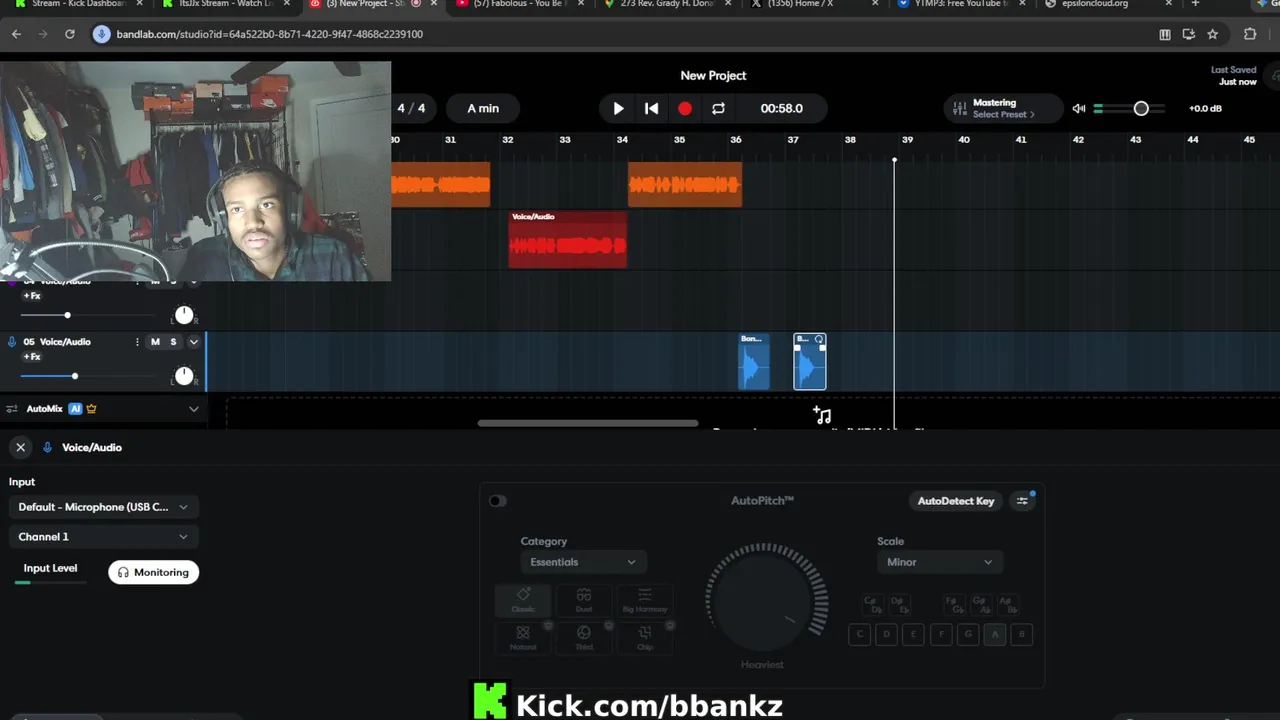Adjust track 04 volume slider

pos(67,315)
